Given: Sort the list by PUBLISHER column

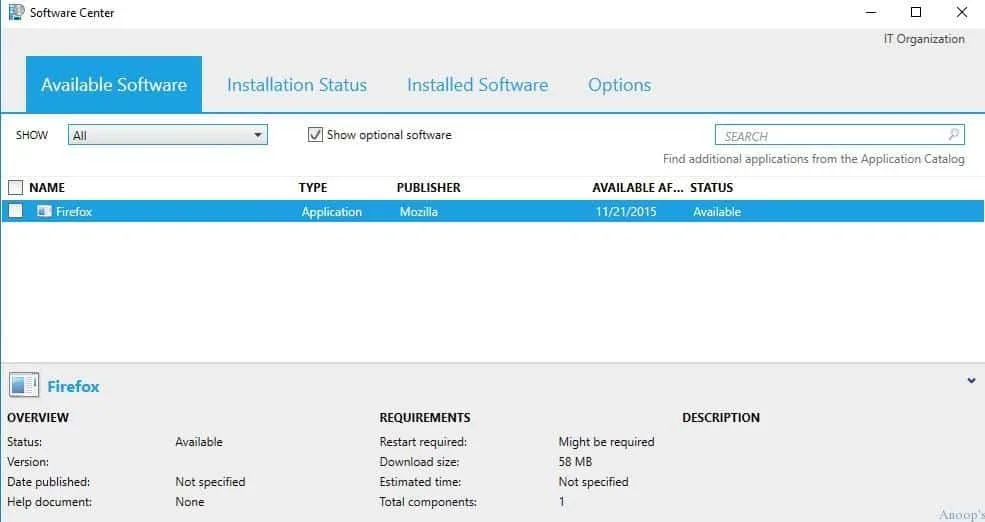Looking at the screenshot, I should coord(428,187).
